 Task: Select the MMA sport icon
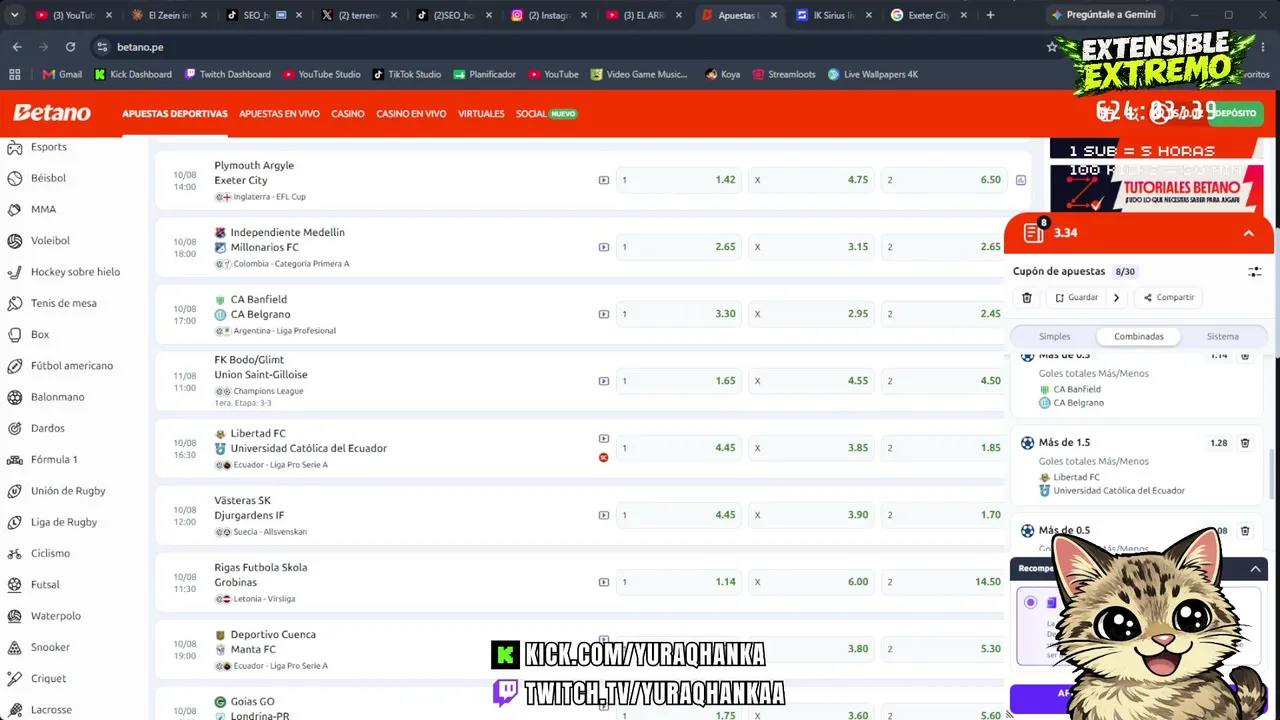(14, 210)
